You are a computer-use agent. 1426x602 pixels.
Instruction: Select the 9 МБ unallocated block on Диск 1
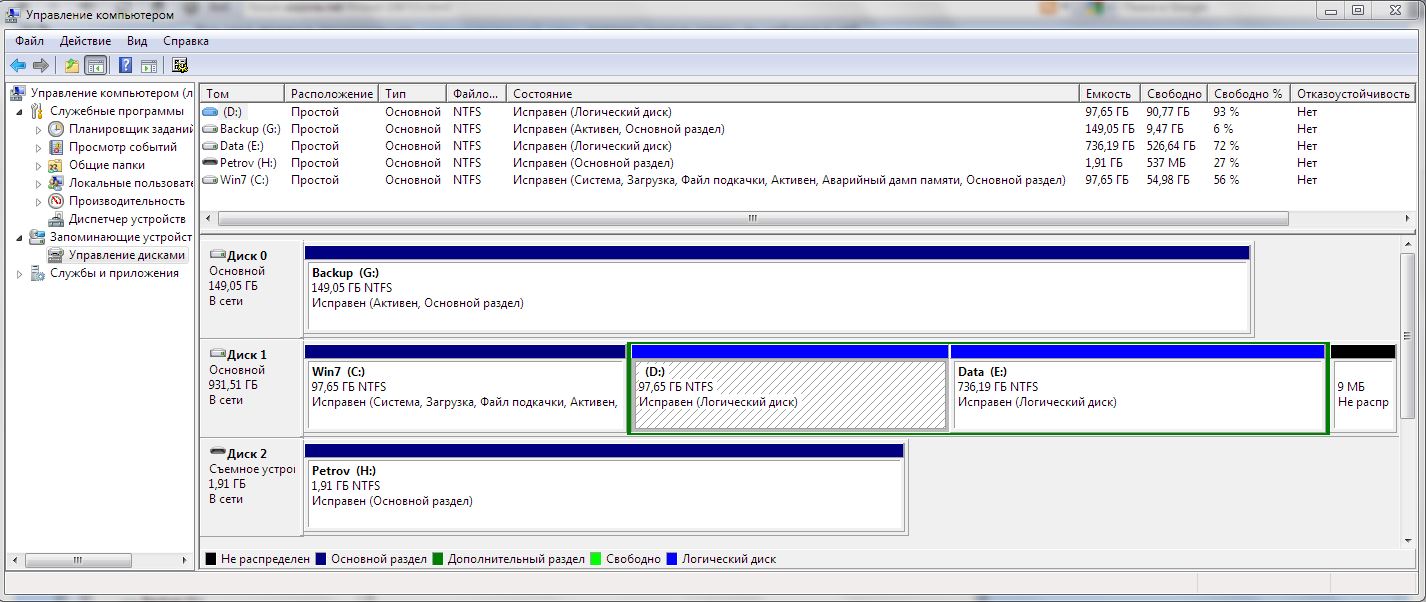click(1363, 388)
